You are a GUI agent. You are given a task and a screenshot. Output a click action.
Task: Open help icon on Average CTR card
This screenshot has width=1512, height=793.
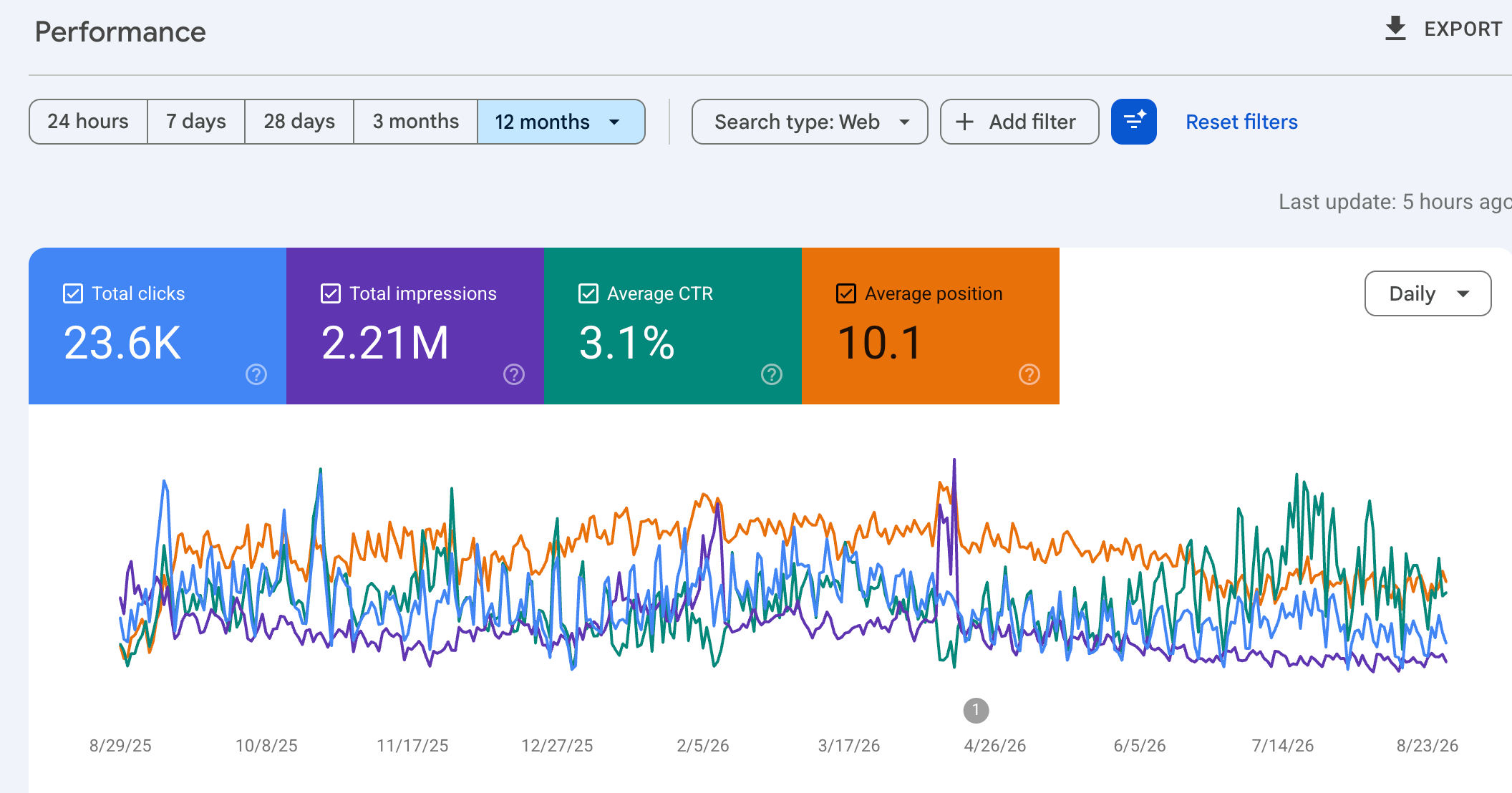pyautogui.click(x=772, y=374)
